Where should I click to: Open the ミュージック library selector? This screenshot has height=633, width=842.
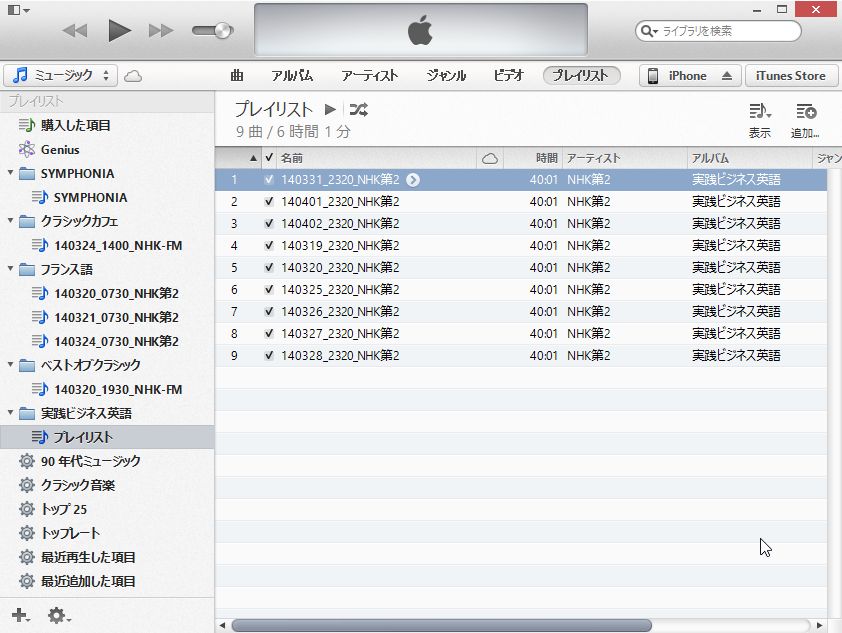click(x=60, y=75)
